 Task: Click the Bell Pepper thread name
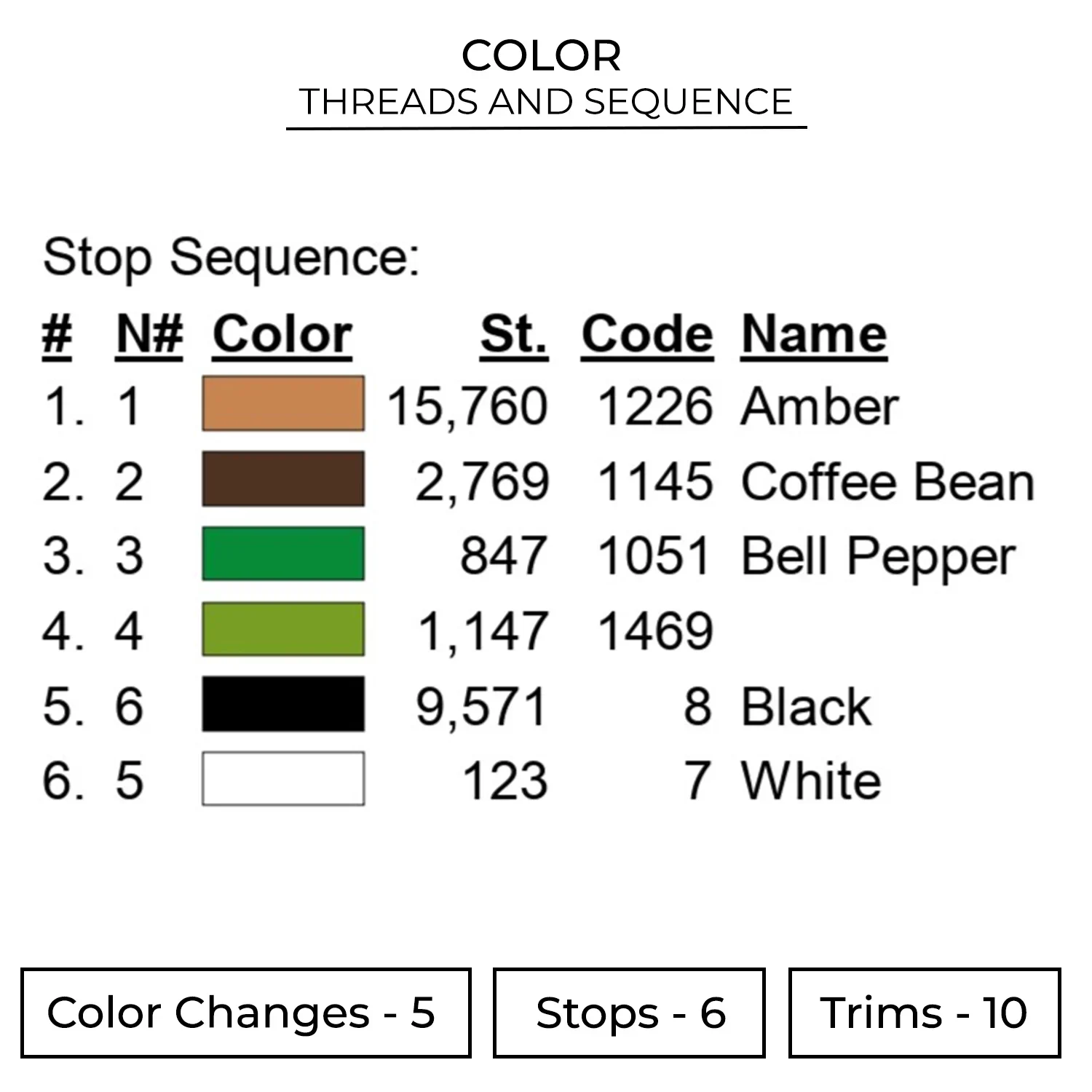(x=878, y=557)
